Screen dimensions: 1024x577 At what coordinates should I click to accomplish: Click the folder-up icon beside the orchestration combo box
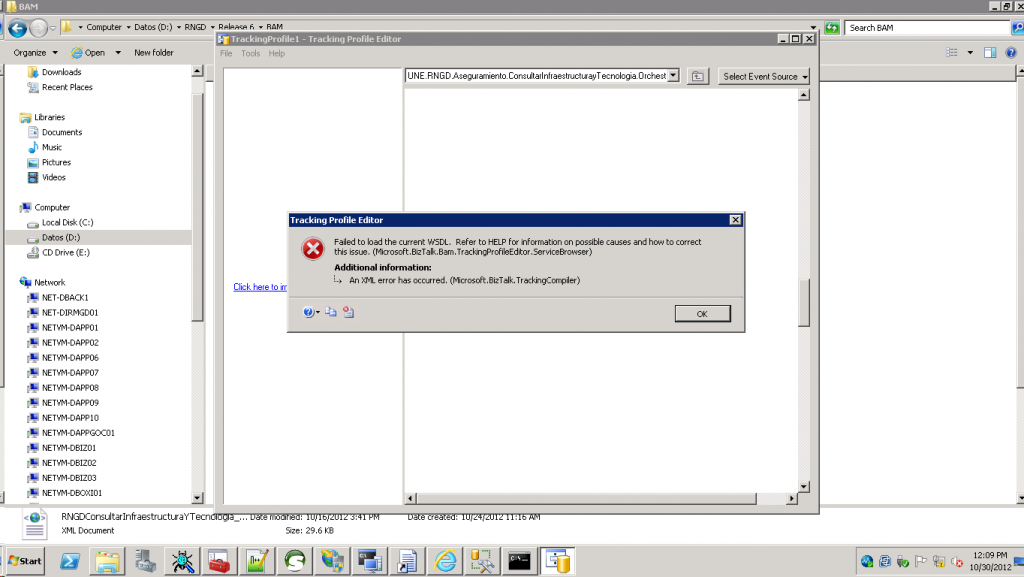(698, 76)
